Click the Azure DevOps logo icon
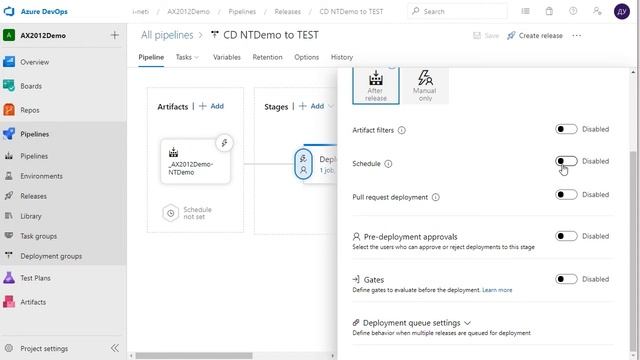 pyautogui.click(x=9, y=11)
